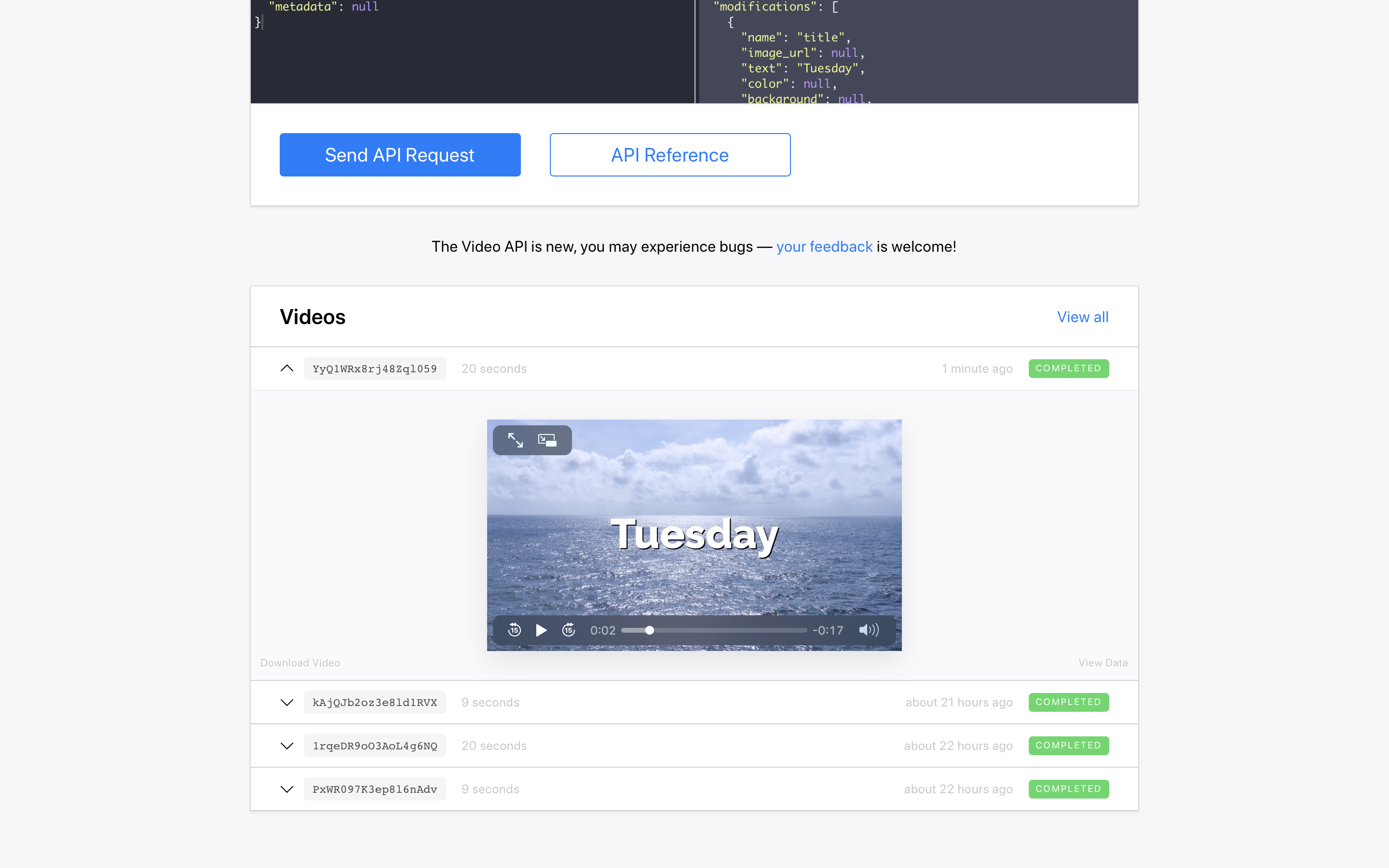Open the API Reference

pyautogui.click(x=670, y=155)
